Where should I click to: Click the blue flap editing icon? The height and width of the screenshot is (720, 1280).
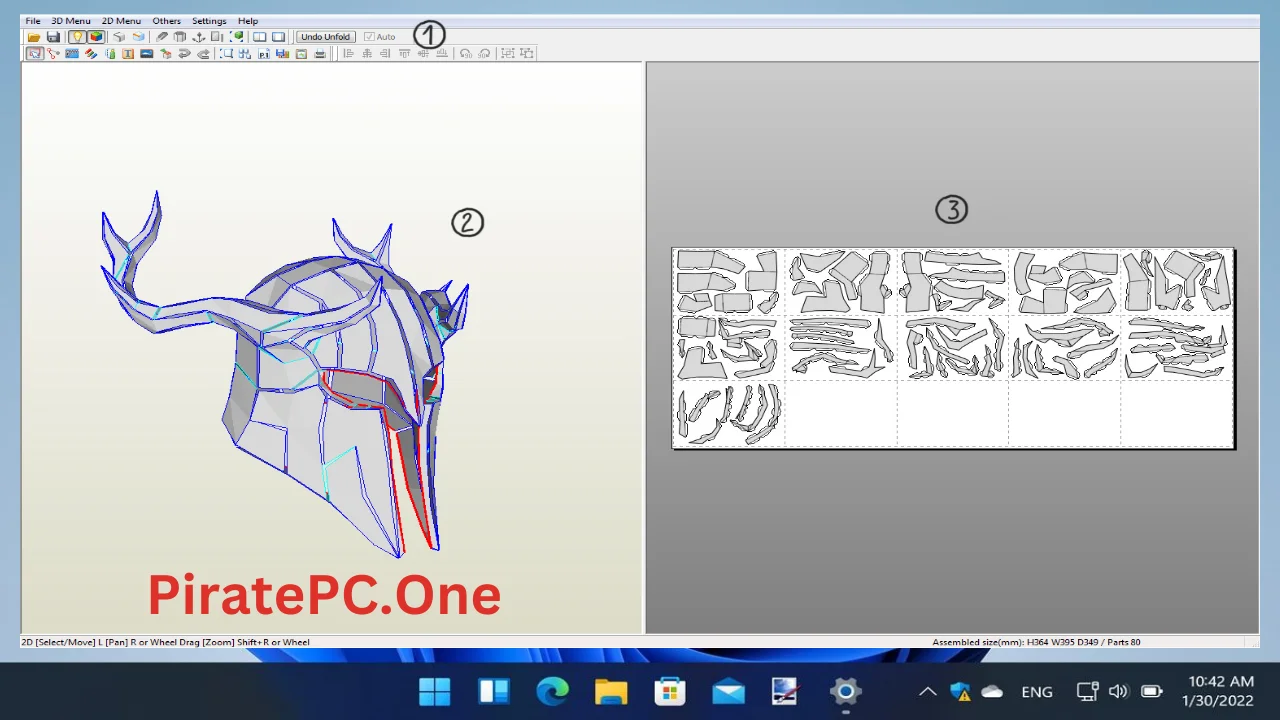click(72, 54)
